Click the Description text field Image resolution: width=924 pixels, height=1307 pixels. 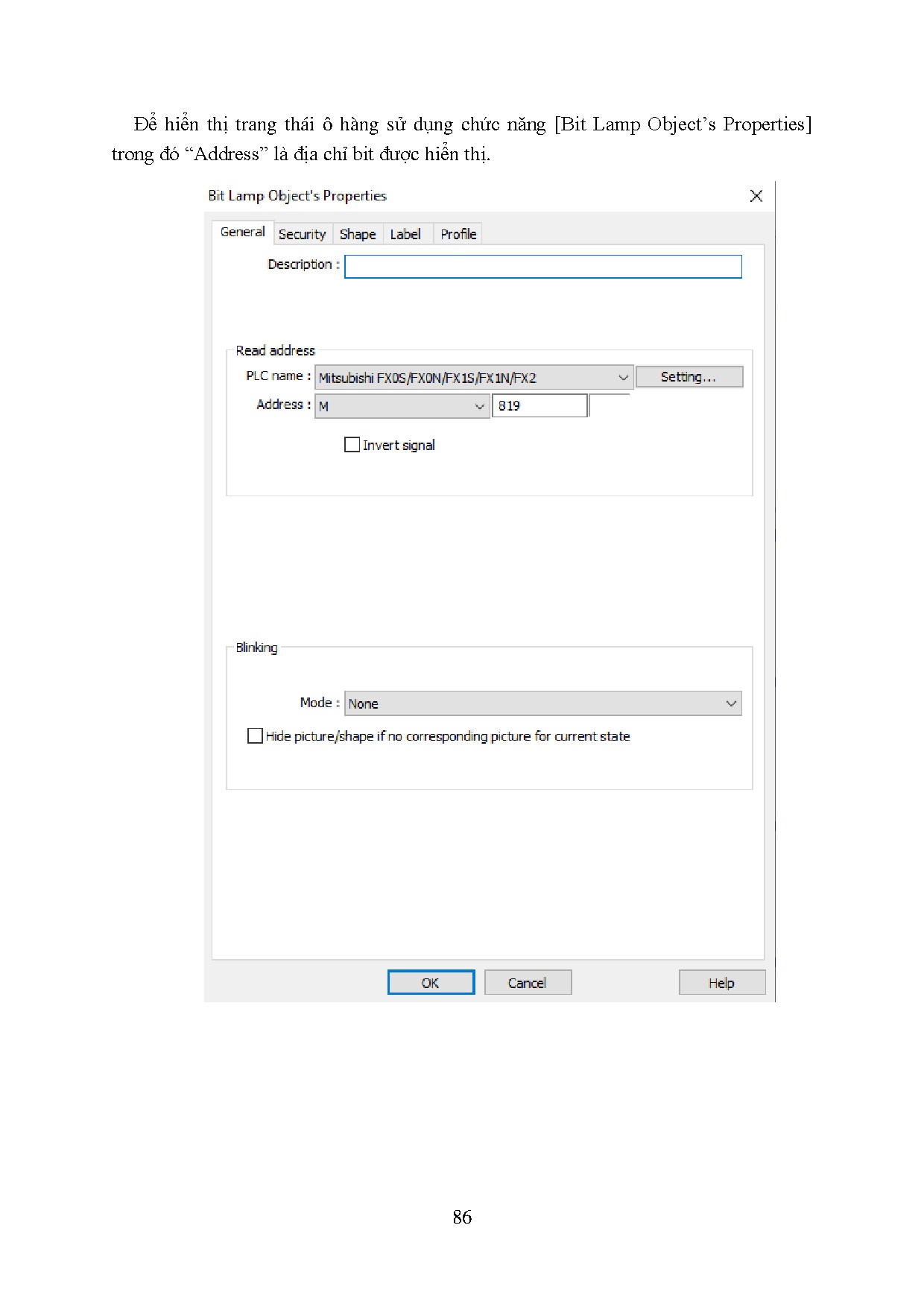click(x=542, y=267)
